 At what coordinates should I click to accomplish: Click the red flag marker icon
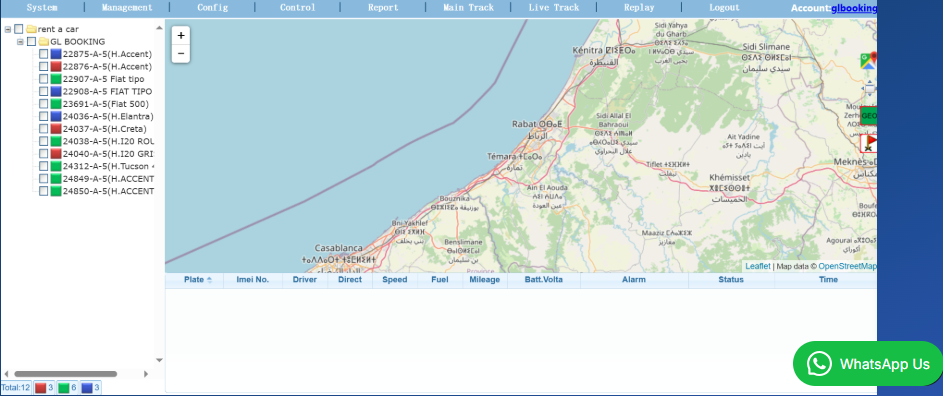[x=868, y=143]
